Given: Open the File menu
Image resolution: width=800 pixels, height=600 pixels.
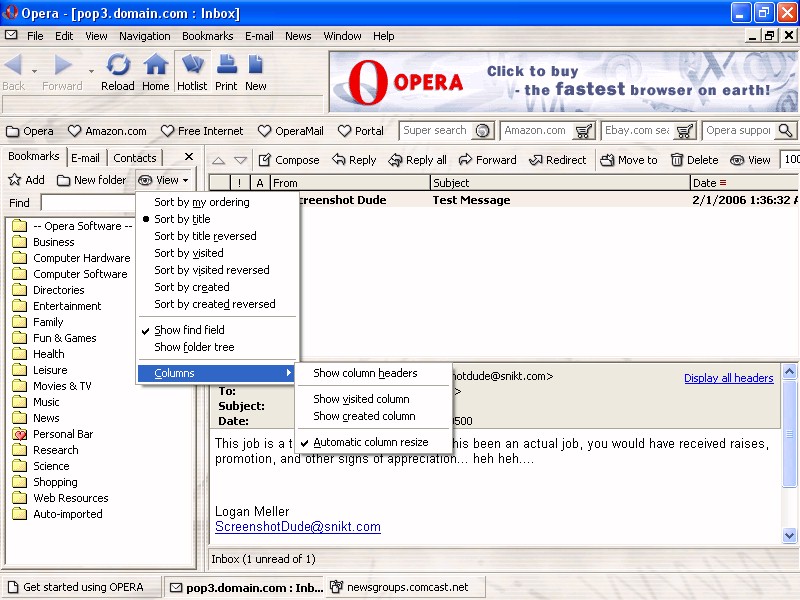Looking at the screenshot, I should [x=35, y=36].
